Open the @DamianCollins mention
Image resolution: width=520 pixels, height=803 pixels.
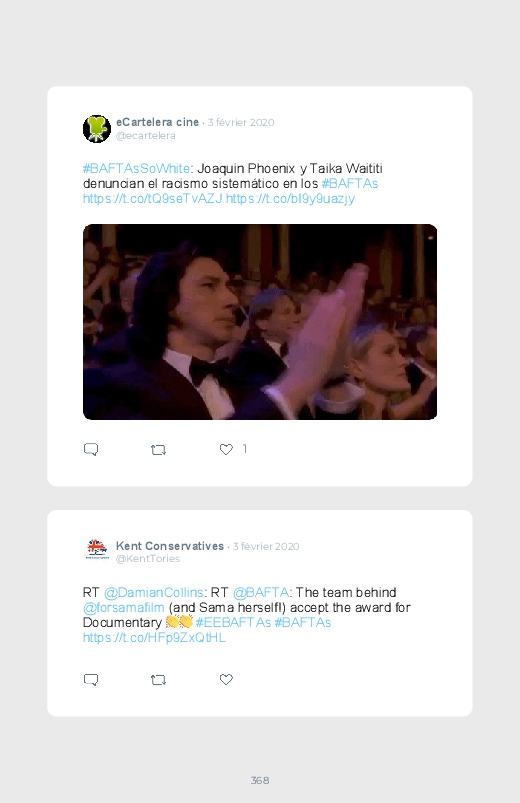[x=154, y=593]
